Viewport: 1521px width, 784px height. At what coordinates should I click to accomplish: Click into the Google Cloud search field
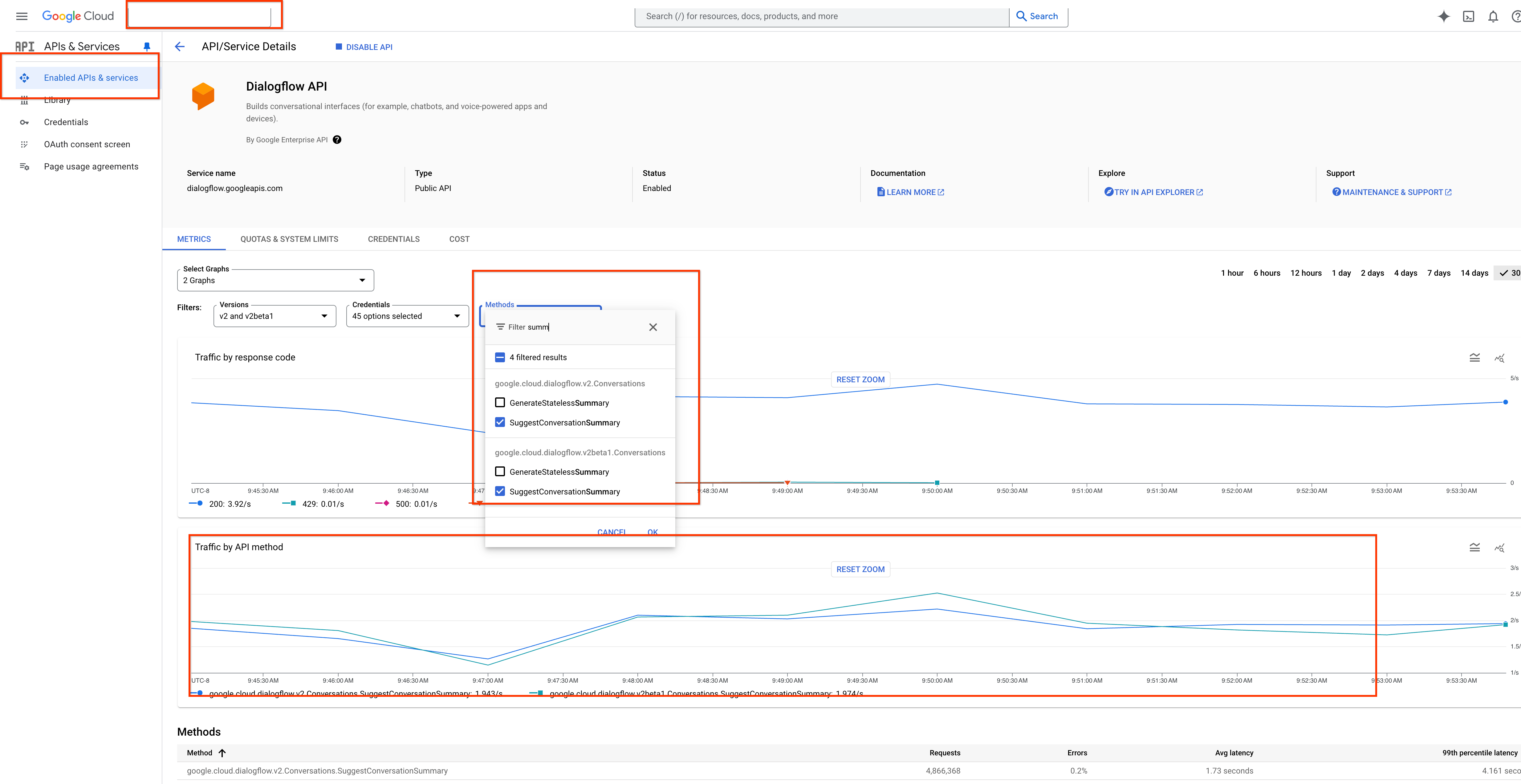[821, 17]
